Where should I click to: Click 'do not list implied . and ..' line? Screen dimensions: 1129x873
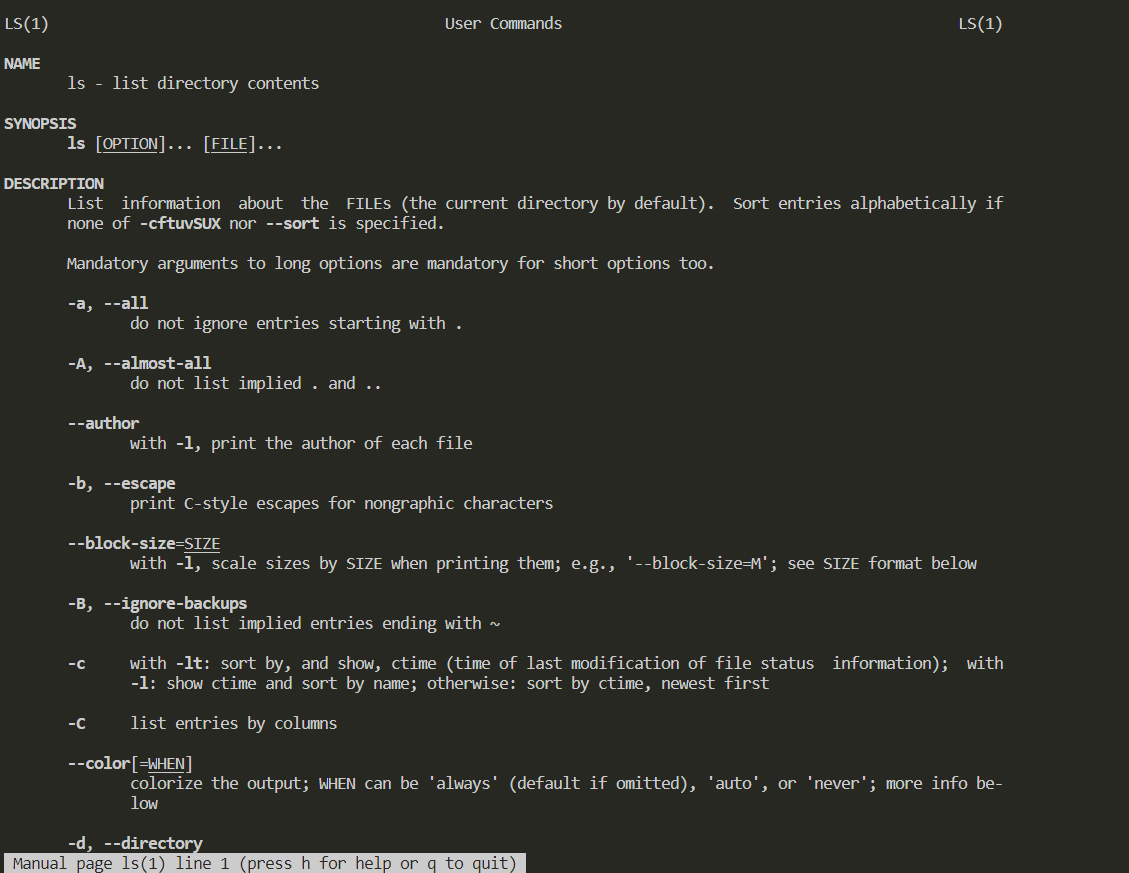click(256, 383)
